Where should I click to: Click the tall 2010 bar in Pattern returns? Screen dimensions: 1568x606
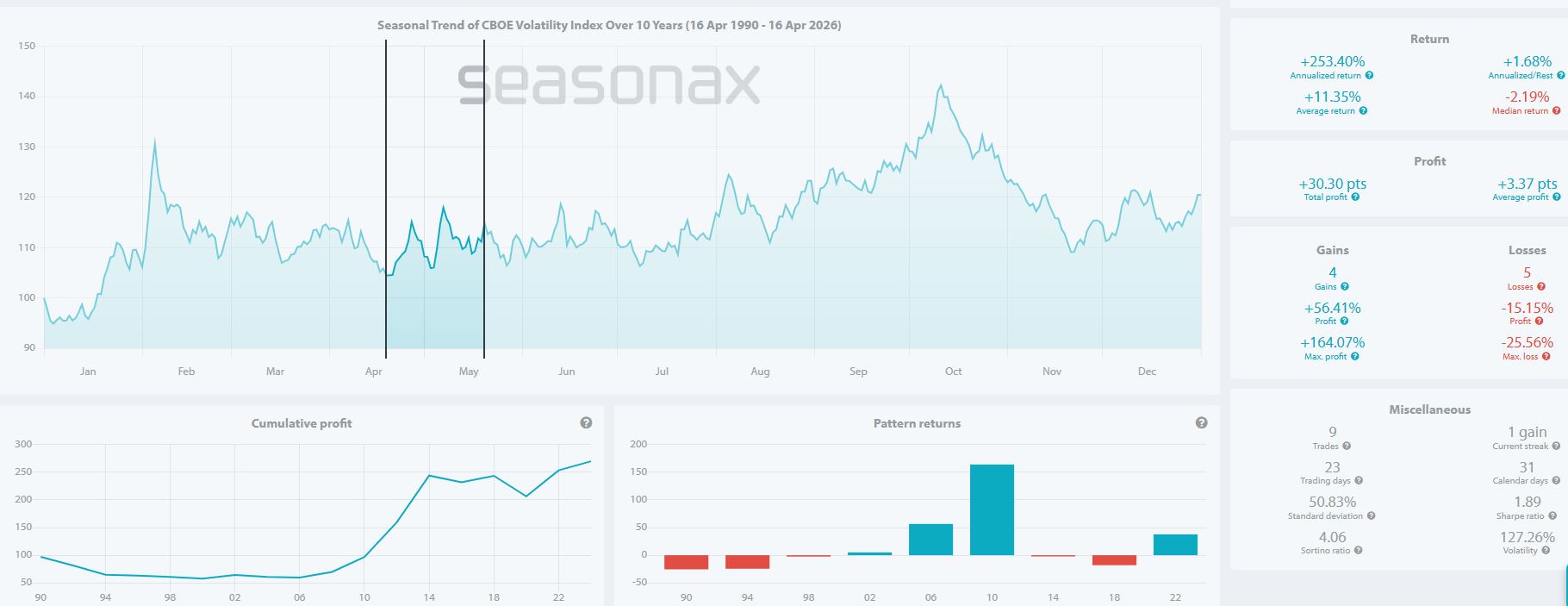point(992,509)
